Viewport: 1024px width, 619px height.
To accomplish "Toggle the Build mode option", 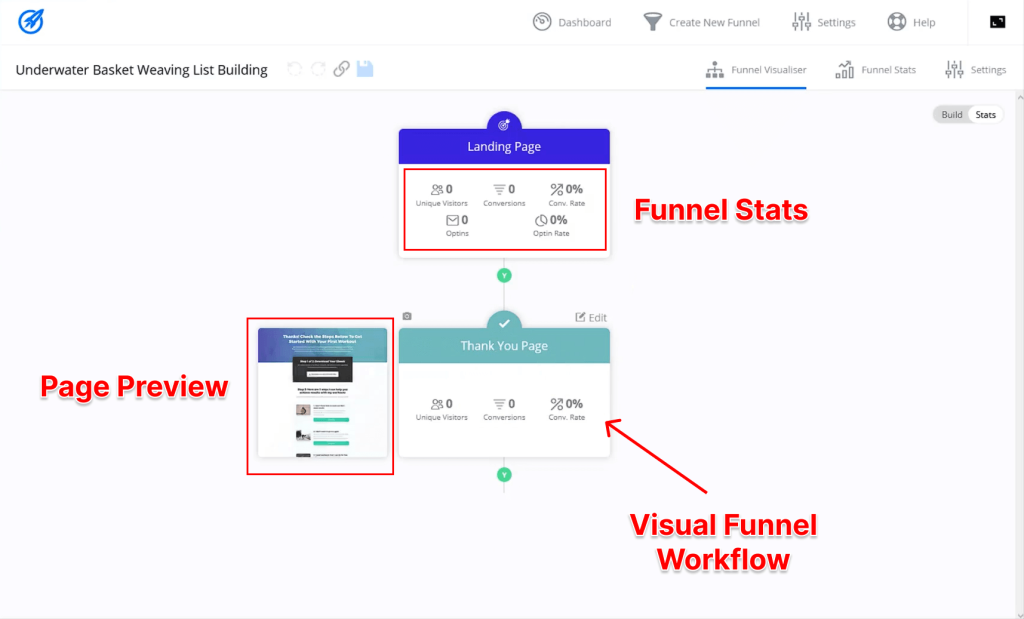I will (951, 114).
